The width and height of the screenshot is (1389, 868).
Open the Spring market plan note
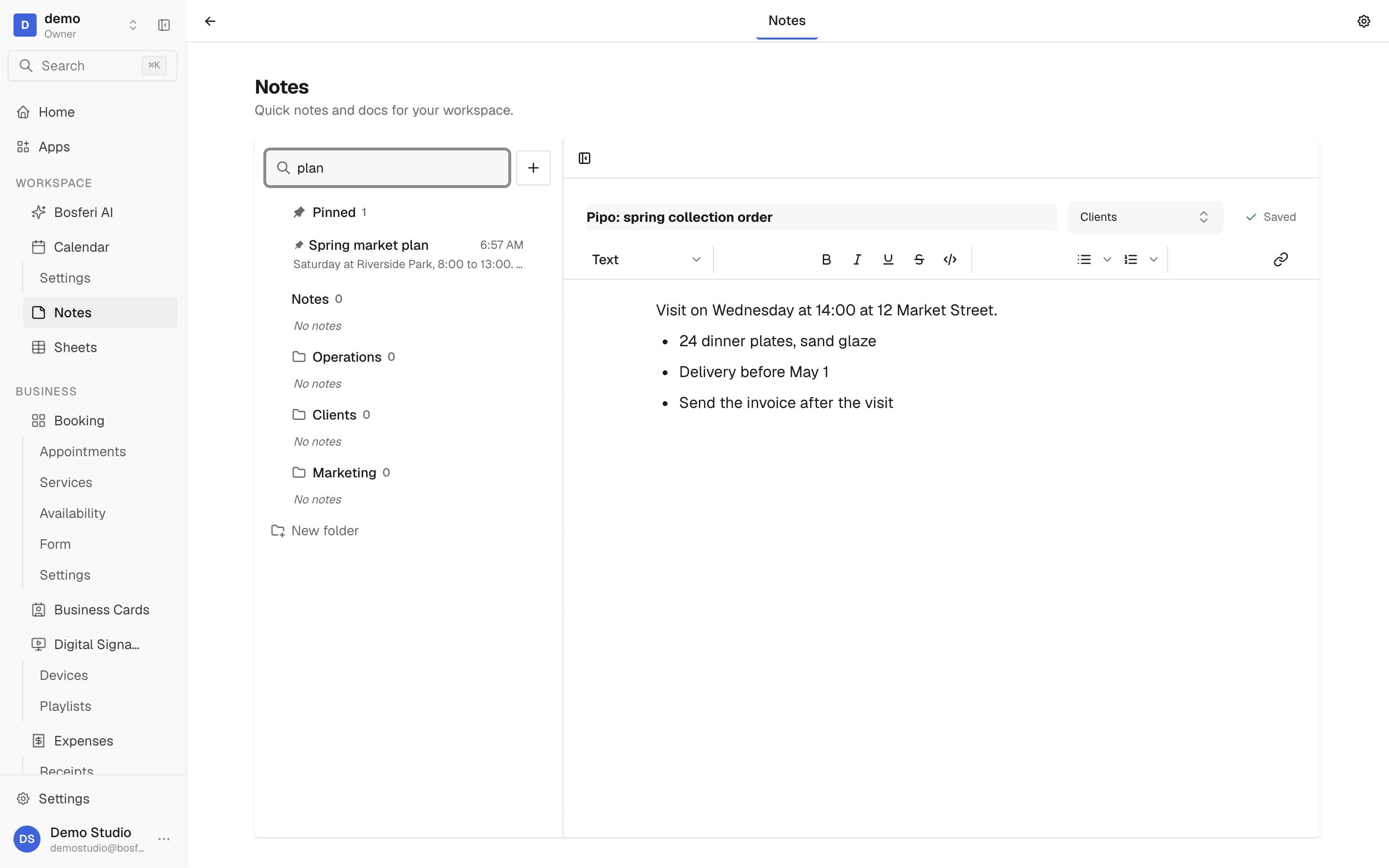click(x=408, y=254)
